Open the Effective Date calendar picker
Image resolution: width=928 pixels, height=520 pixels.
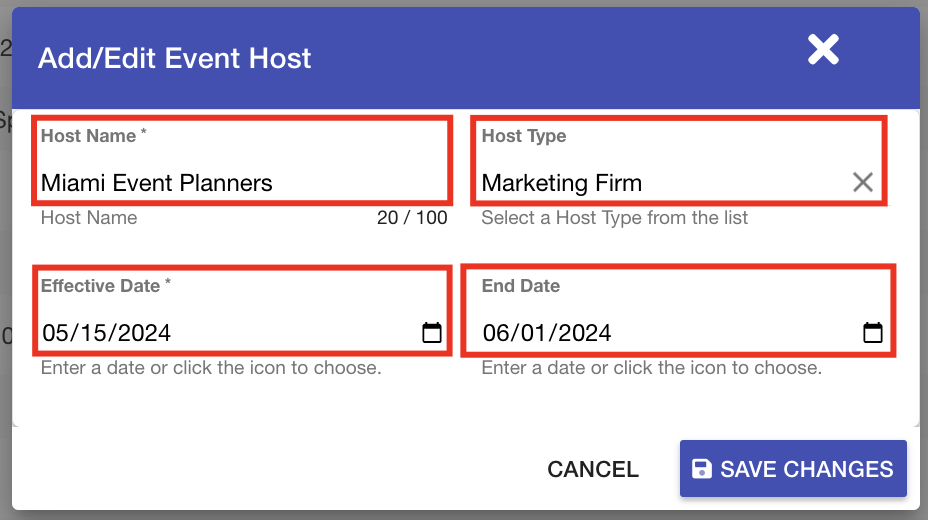point(431,332)
